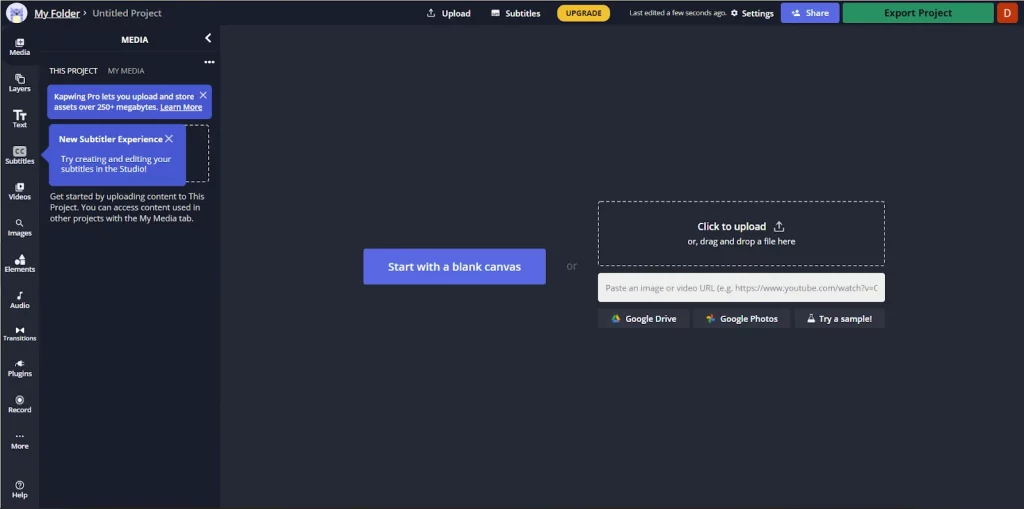Open the Elements sidebar panel
The image size is (1024, 509).
[19, 263]
